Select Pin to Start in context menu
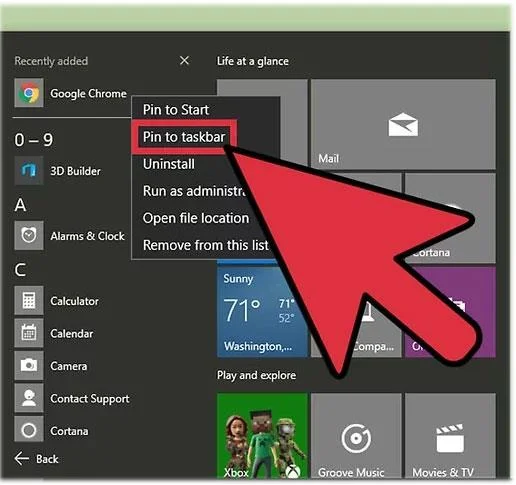 (x=176, y=110)
